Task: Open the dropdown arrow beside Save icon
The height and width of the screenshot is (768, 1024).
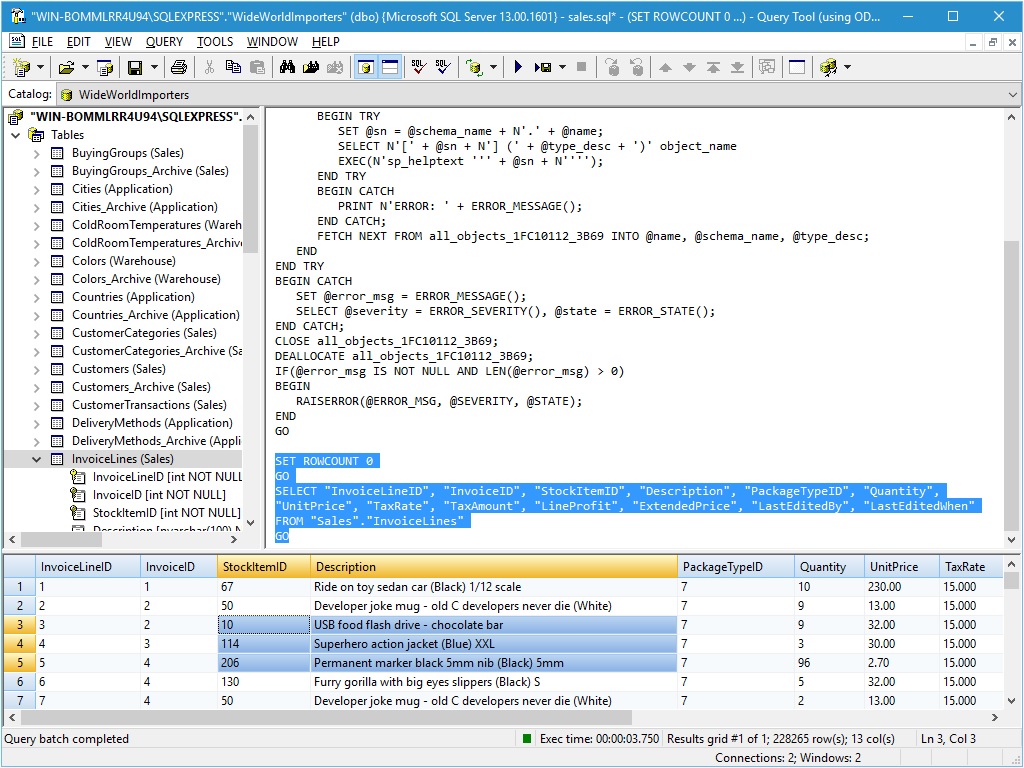Action: (154, 67)
